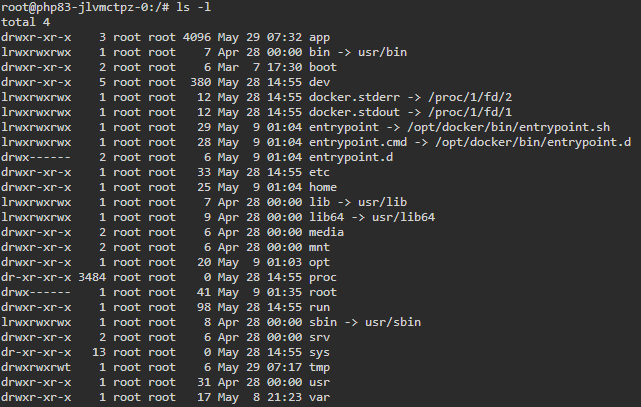This screenshot has width=641, height=407.
Task: Click the 'etc' directory entry
Action: click(x=319, y=172)
